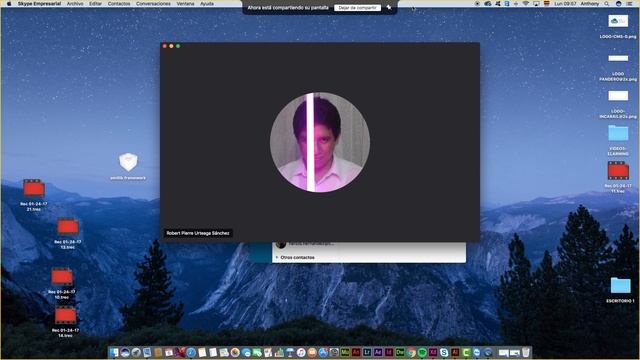
Task: Open Launchpad rocket icon in dock
Action: click(136, 352)
